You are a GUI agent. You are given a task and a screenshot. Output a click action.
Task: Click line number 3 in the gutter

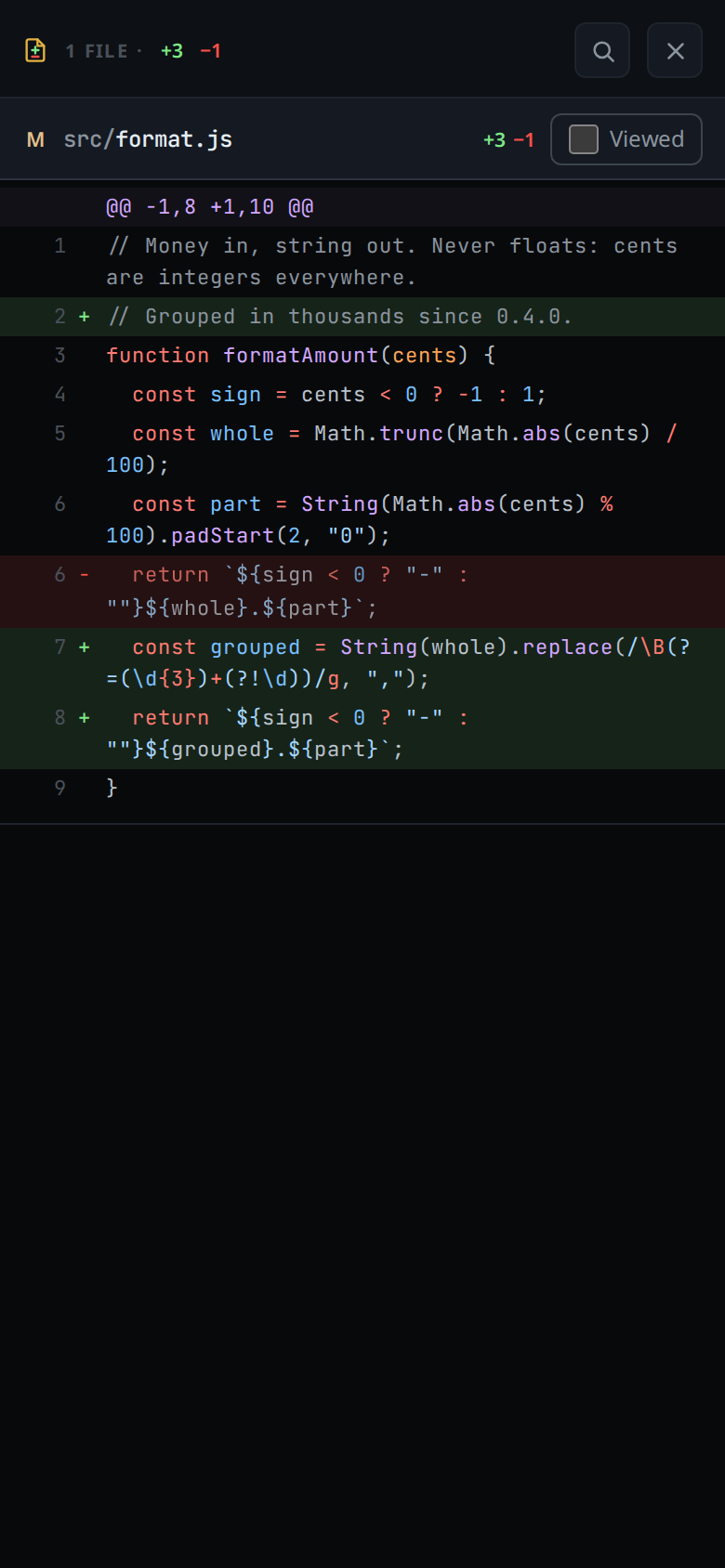click(59, 356)
